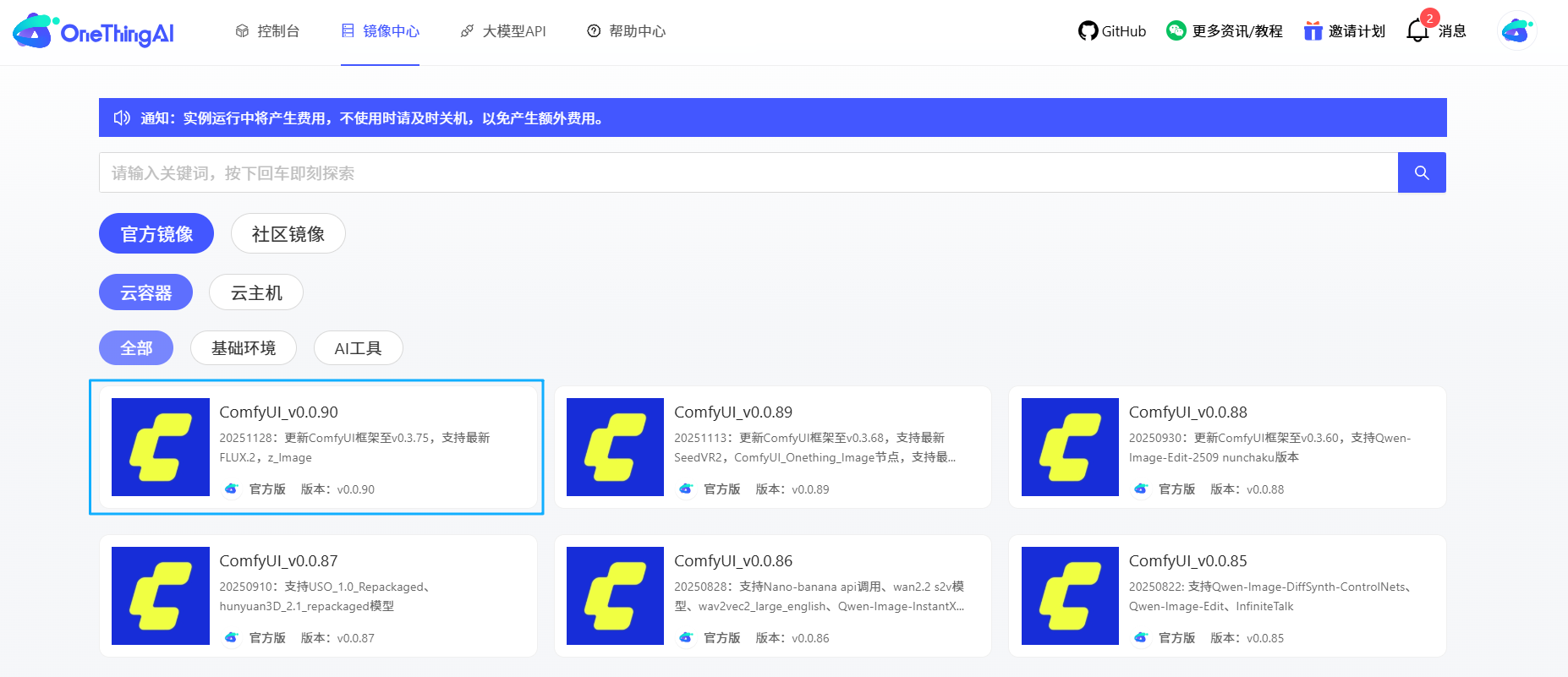Open the 大模型API nav tab
Viewport: 1568px width, 677px height.
[503, 31]
